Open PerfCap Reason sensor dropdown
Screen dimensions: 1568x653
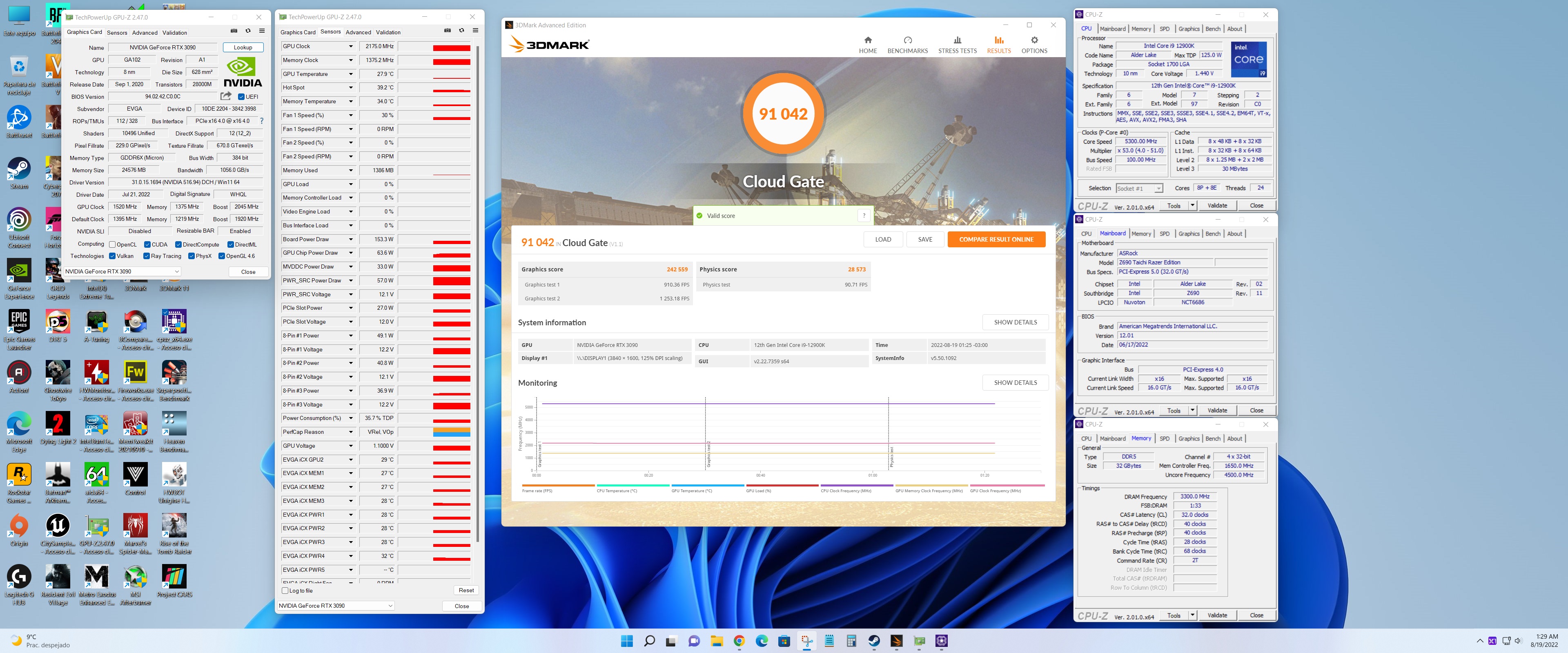(351, 432)
